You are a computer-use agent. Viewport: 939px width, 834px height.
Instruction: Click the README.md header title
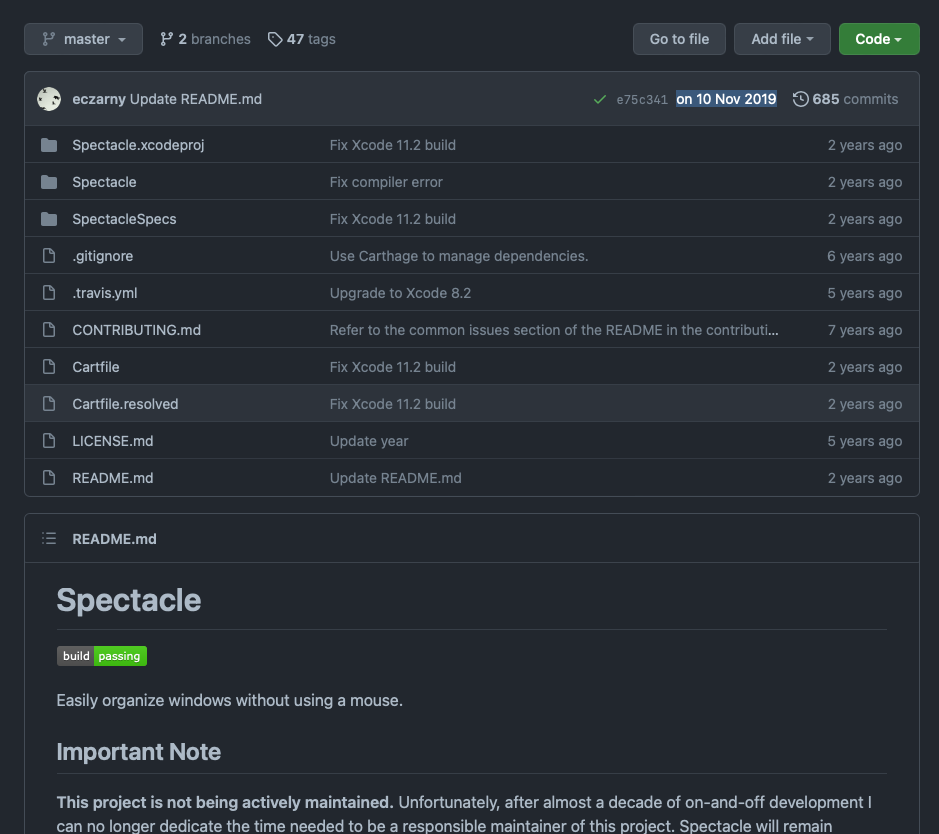[x=114, y=539]
